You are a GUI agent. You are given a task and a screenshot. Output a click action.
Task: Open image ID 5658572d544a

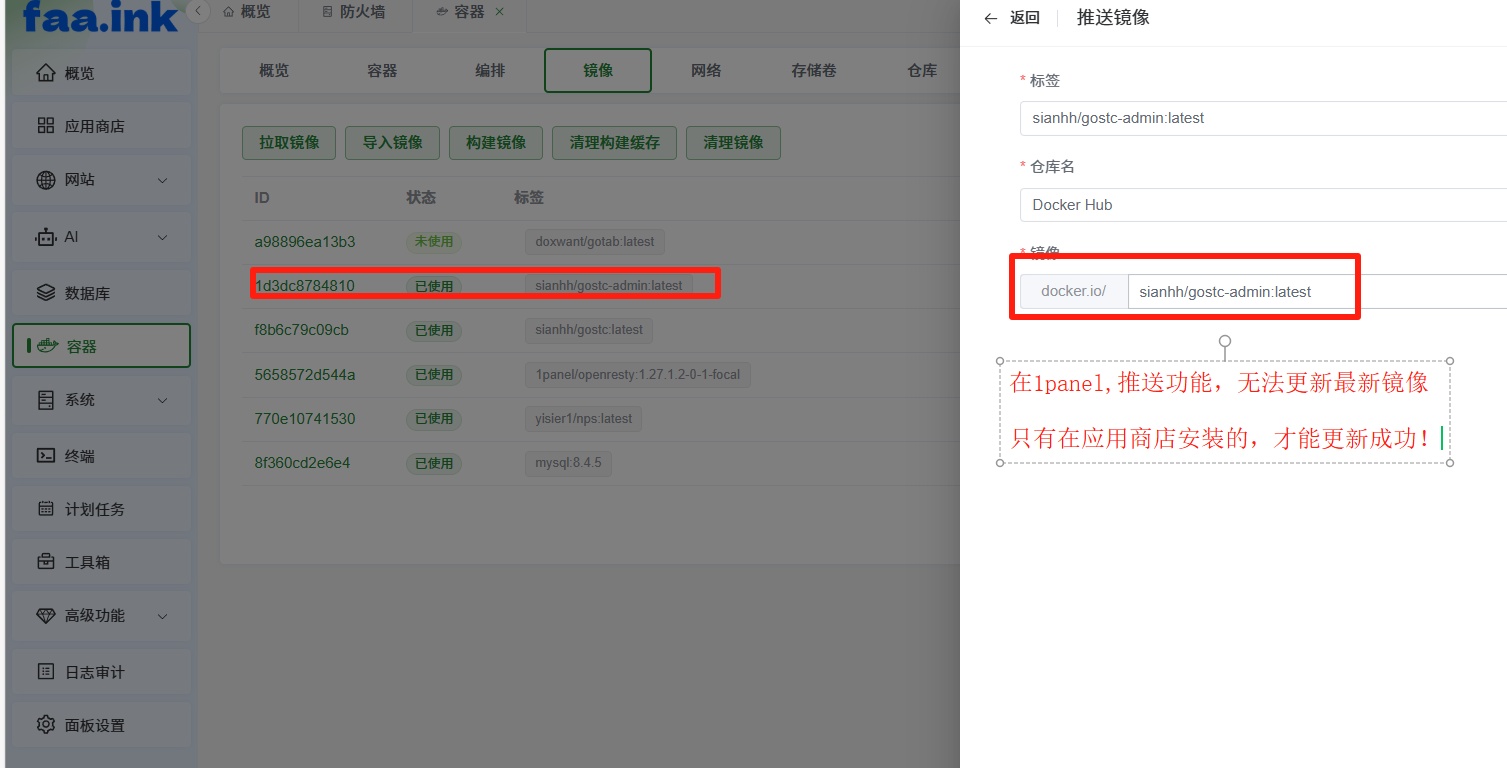(x=305, y=374)
